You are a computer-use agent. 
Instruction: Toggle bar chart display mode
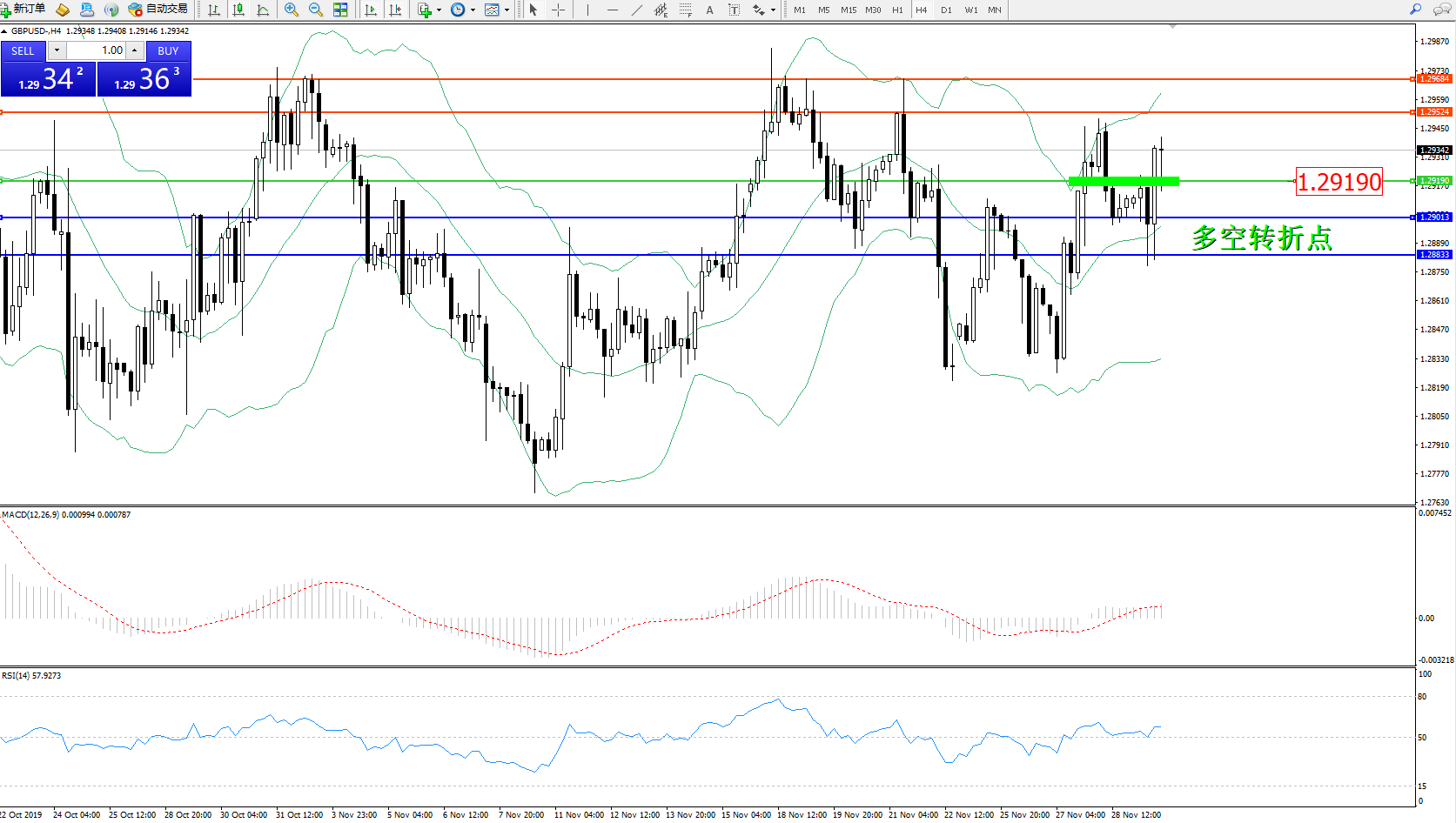click(x=213, y=10)
